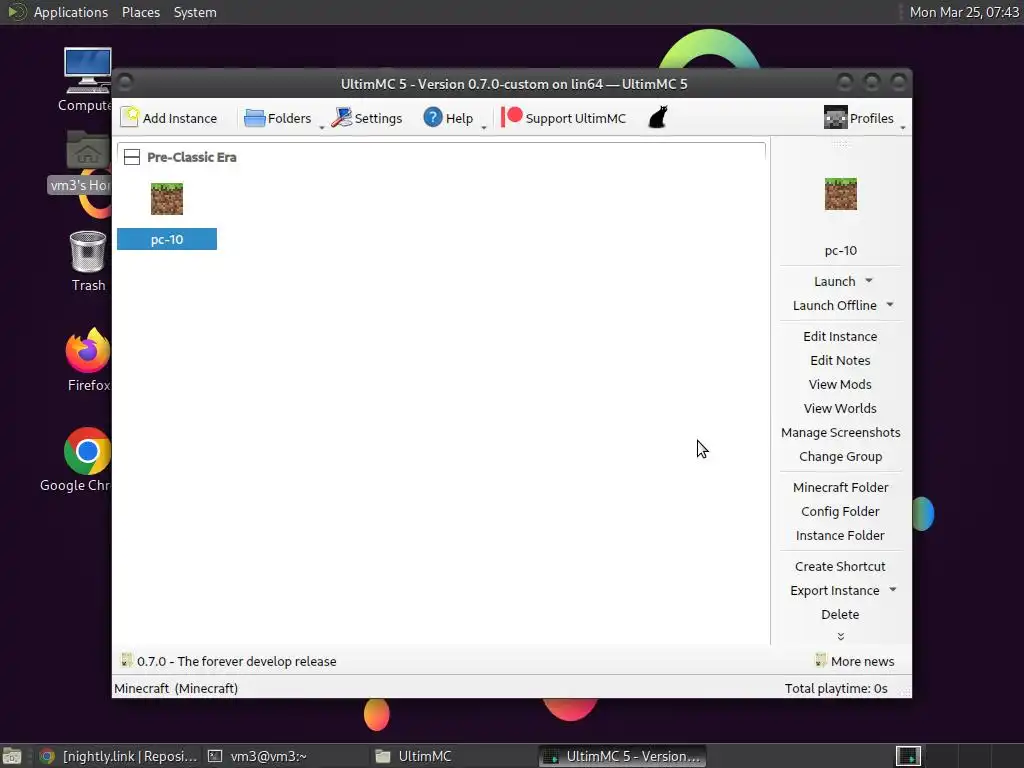Select the pc-10 instance grass block icon

click(x=167, y=199)
